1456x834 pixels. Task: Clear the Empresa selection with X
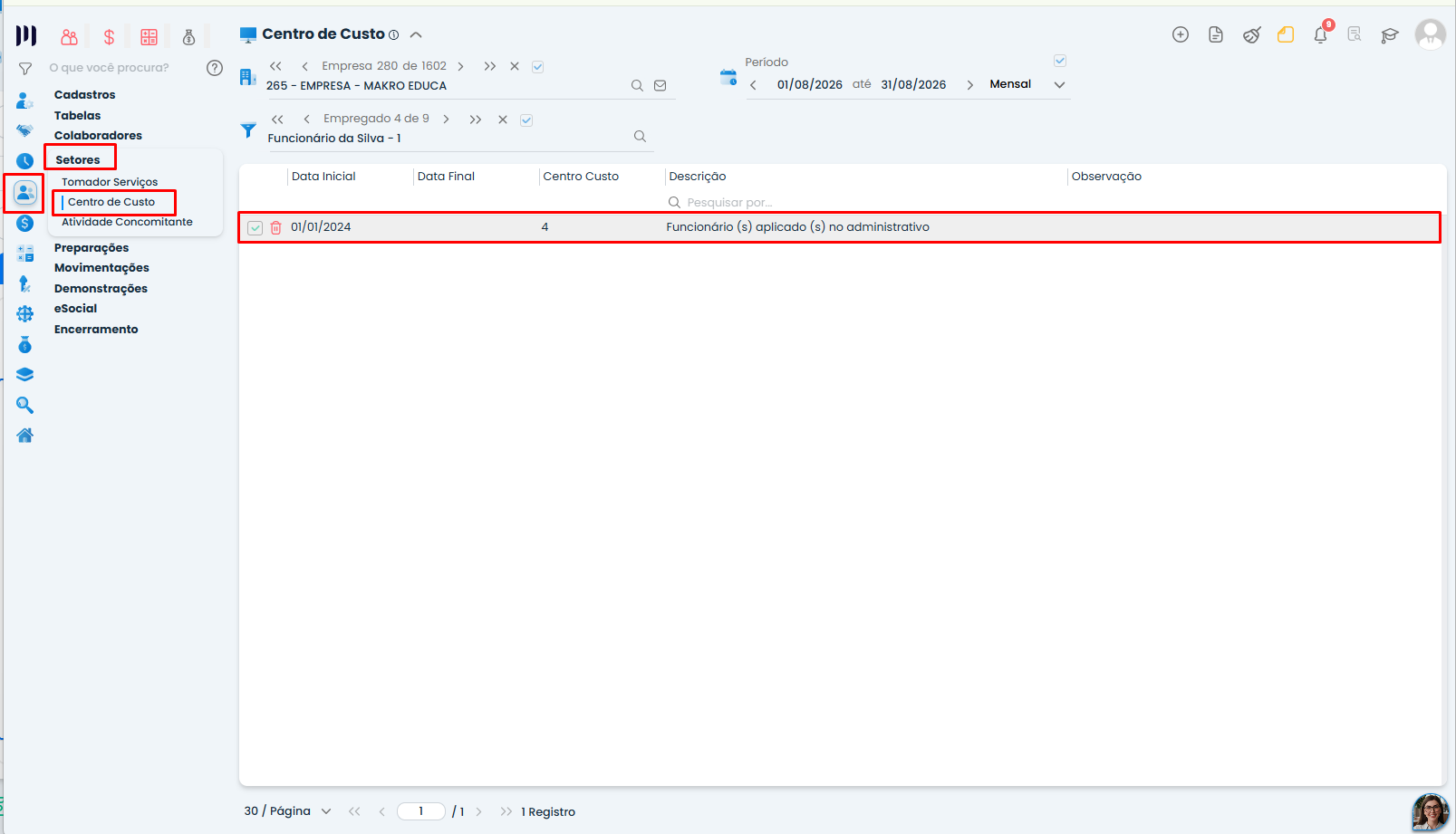point(515,66)
